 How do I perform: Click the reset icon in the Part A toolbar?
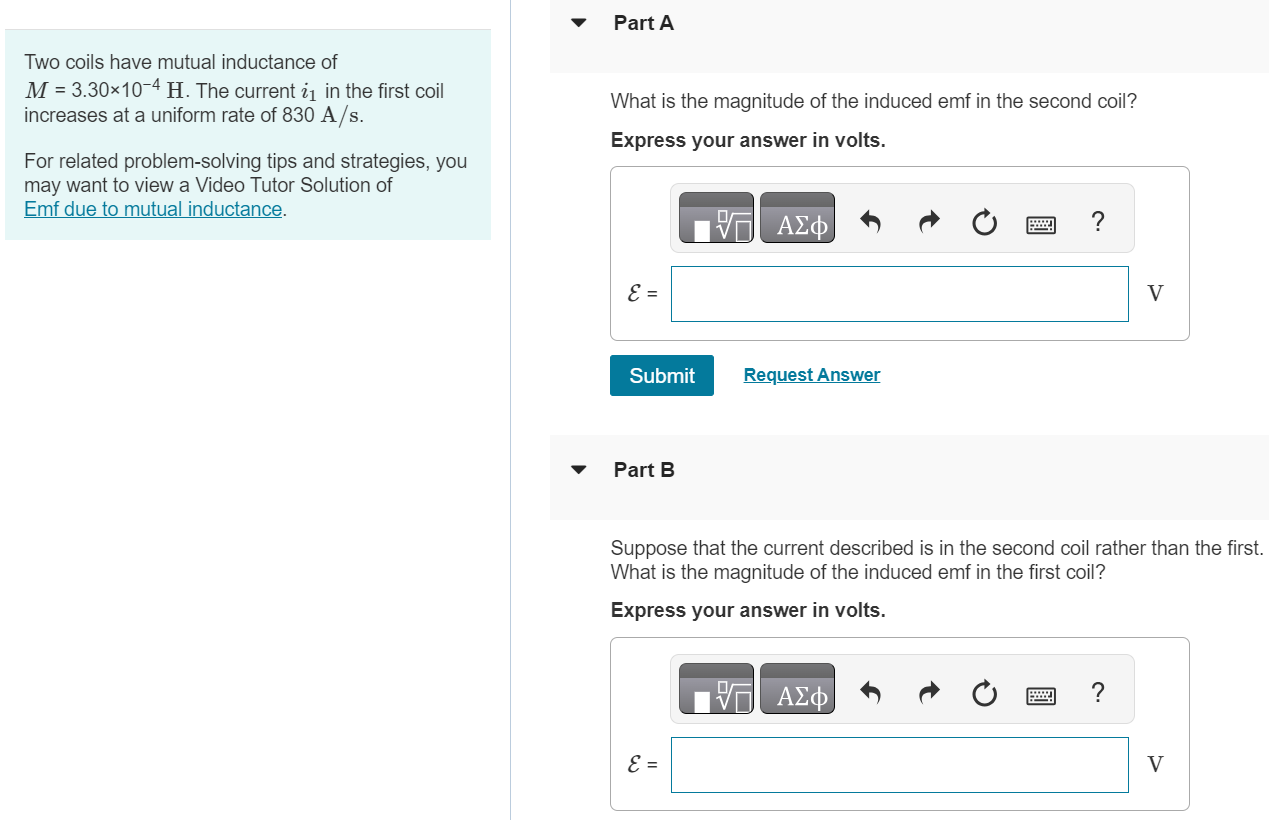point(984,221)
